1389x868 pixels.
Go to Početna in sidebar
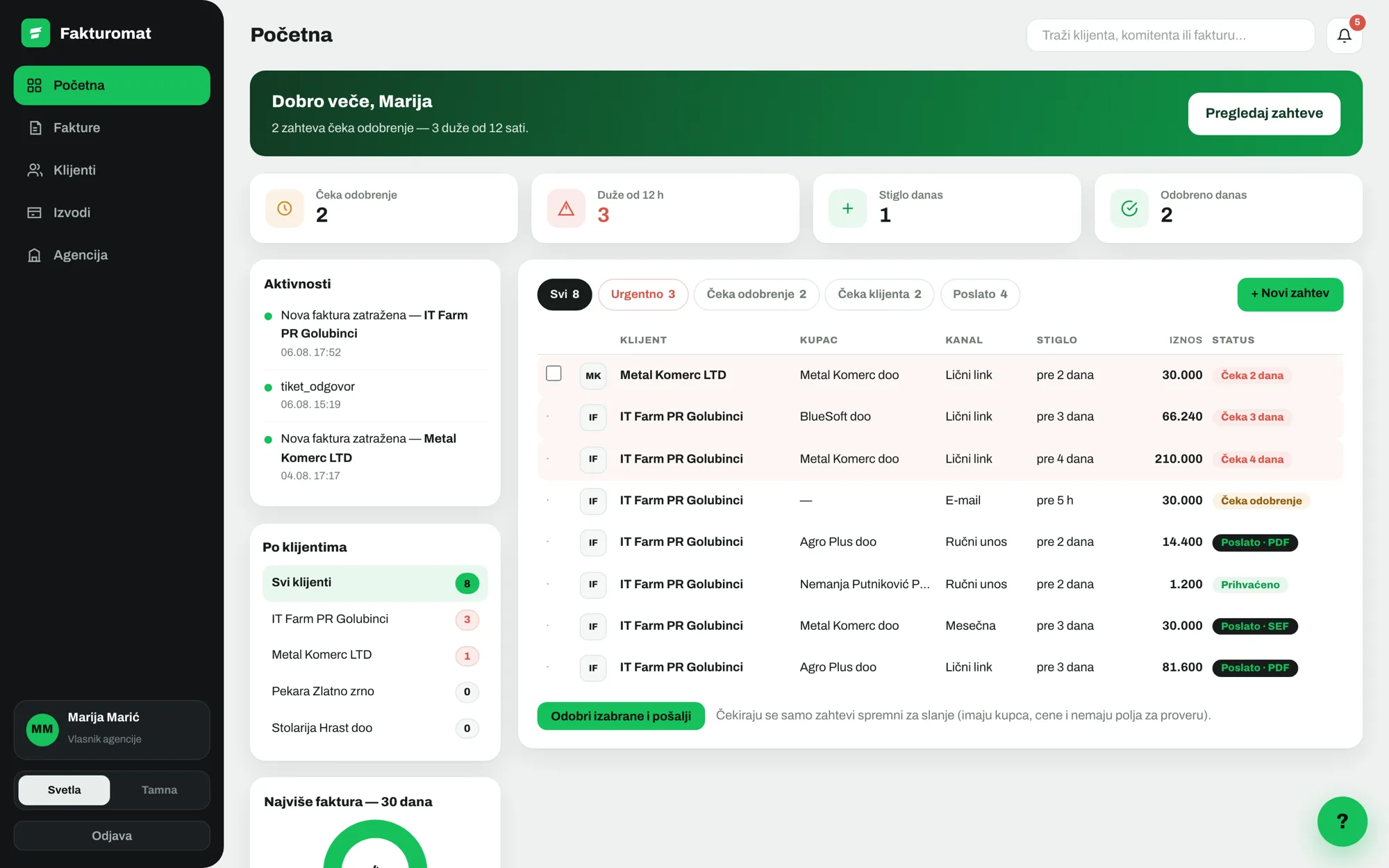click(x=112, y=85)
